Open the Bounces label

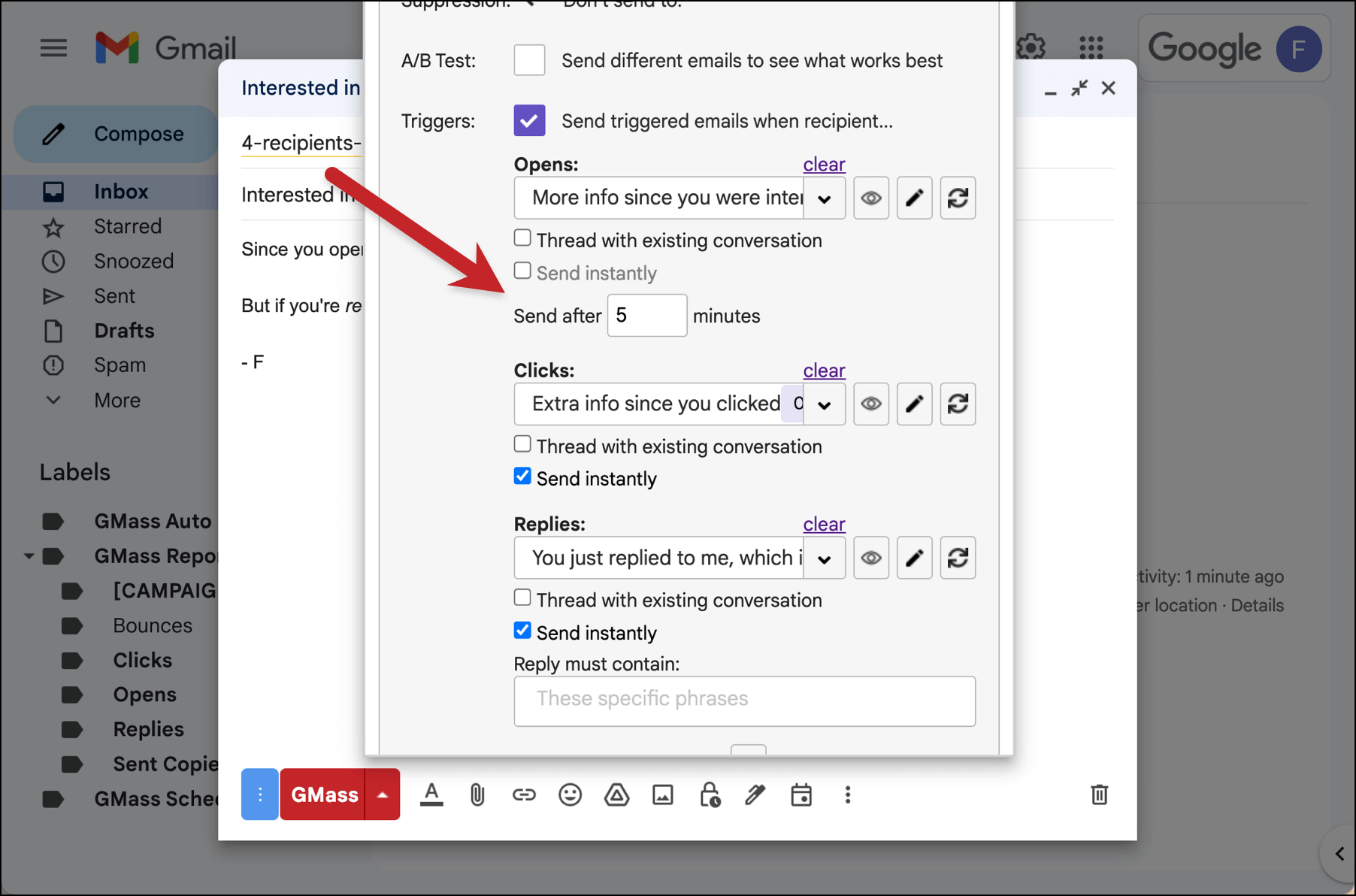point(153,625)
